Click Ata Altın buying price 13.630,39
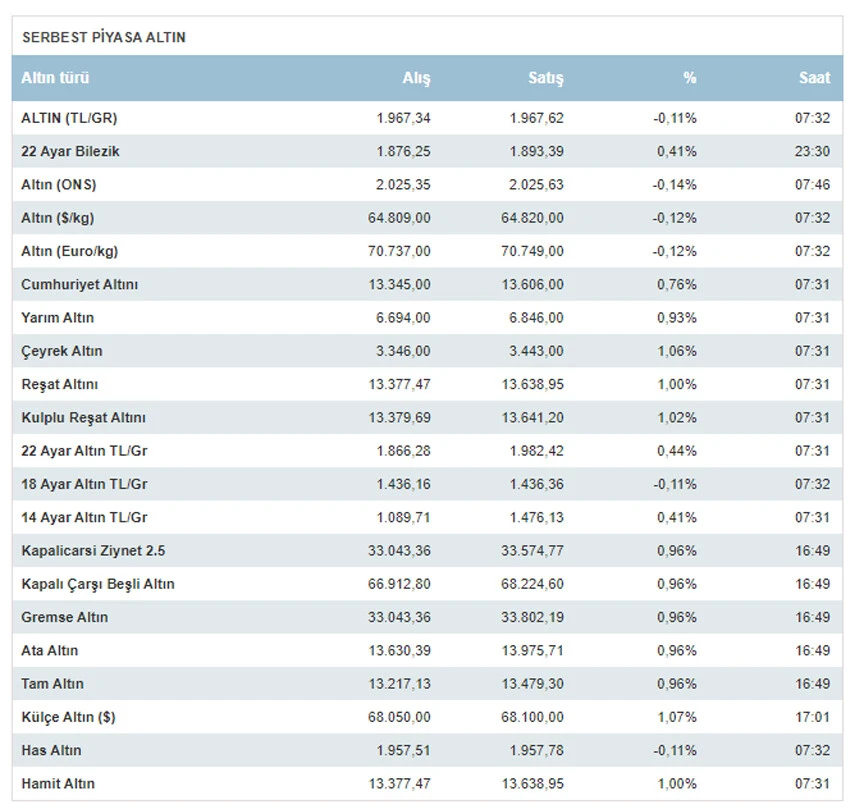The height and width of the screenshot is (808, 850). click(x=399, y=651)
